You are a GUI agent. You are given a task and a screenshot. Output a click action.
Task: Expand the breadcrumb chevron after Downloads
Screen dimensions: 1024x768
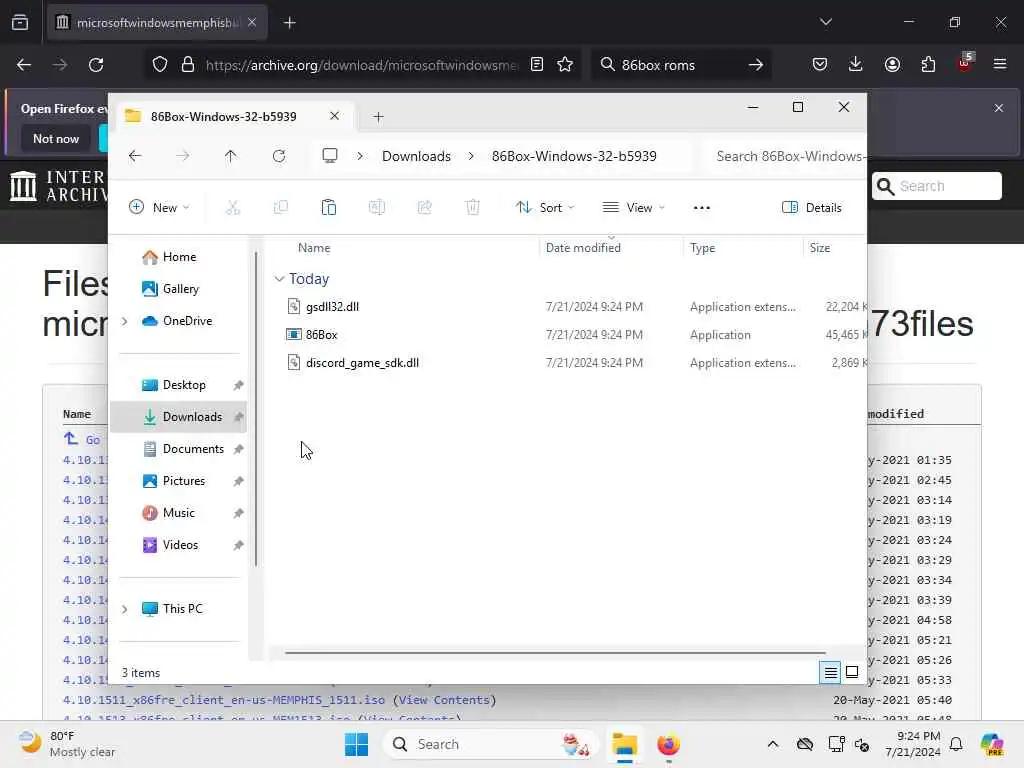click(471, 156)
